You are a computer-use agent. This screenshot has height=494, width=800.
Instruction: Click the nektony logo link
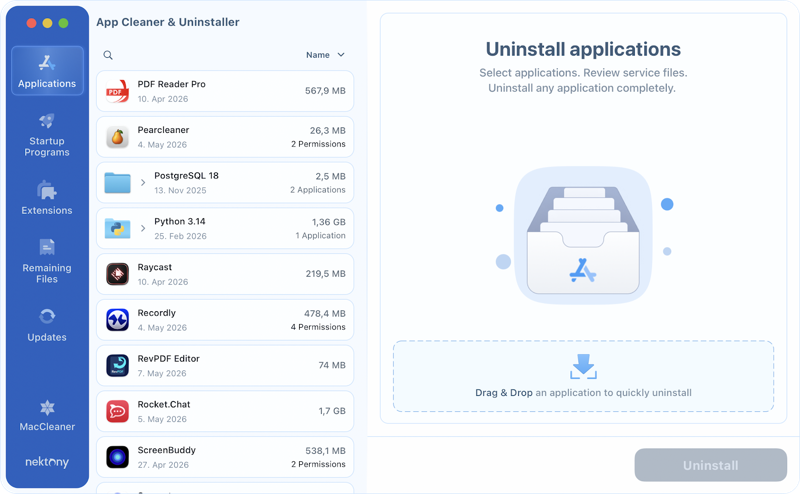point(47,462)
